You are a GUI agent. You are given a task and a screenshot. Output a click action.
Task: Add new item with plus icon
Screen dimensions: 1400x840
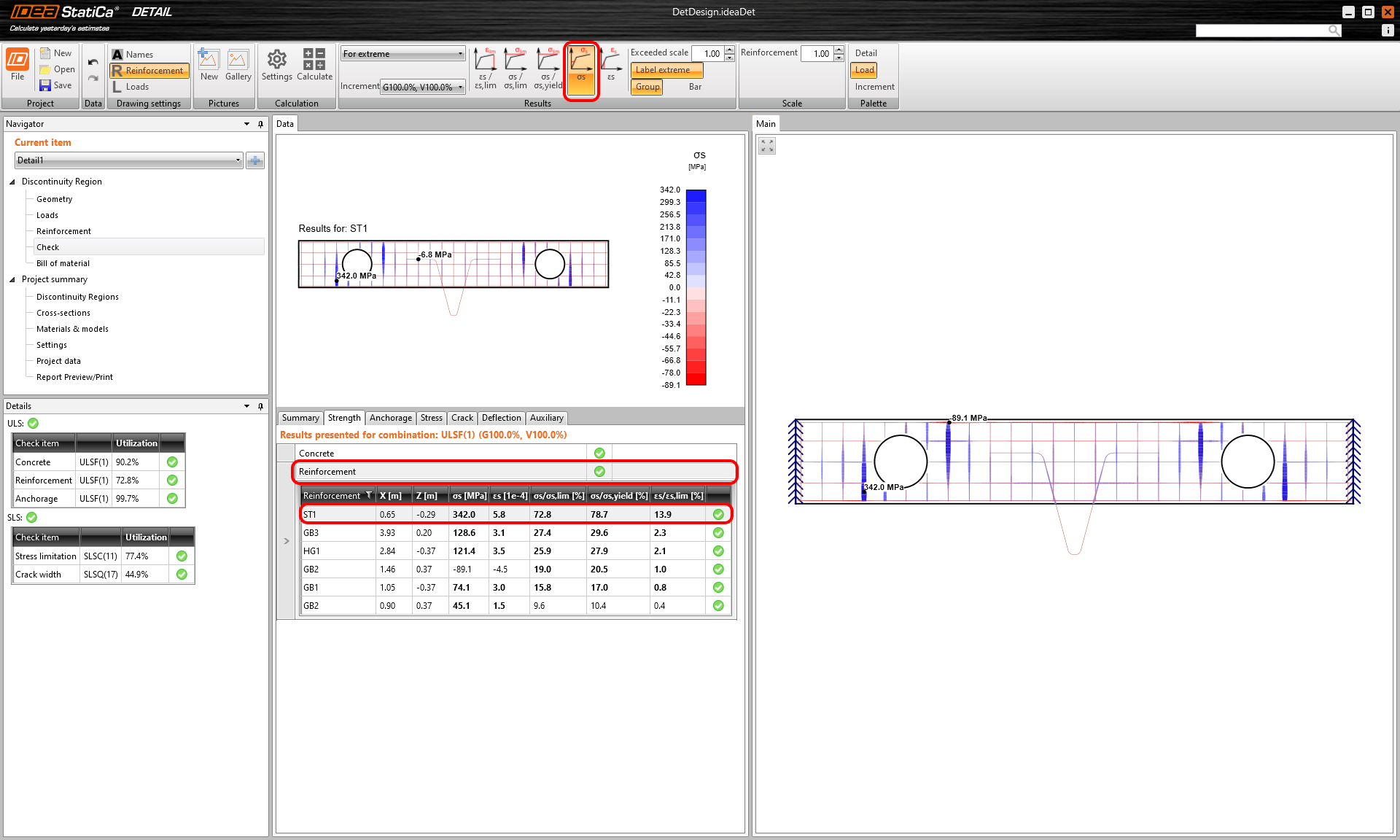click(255, 160)
